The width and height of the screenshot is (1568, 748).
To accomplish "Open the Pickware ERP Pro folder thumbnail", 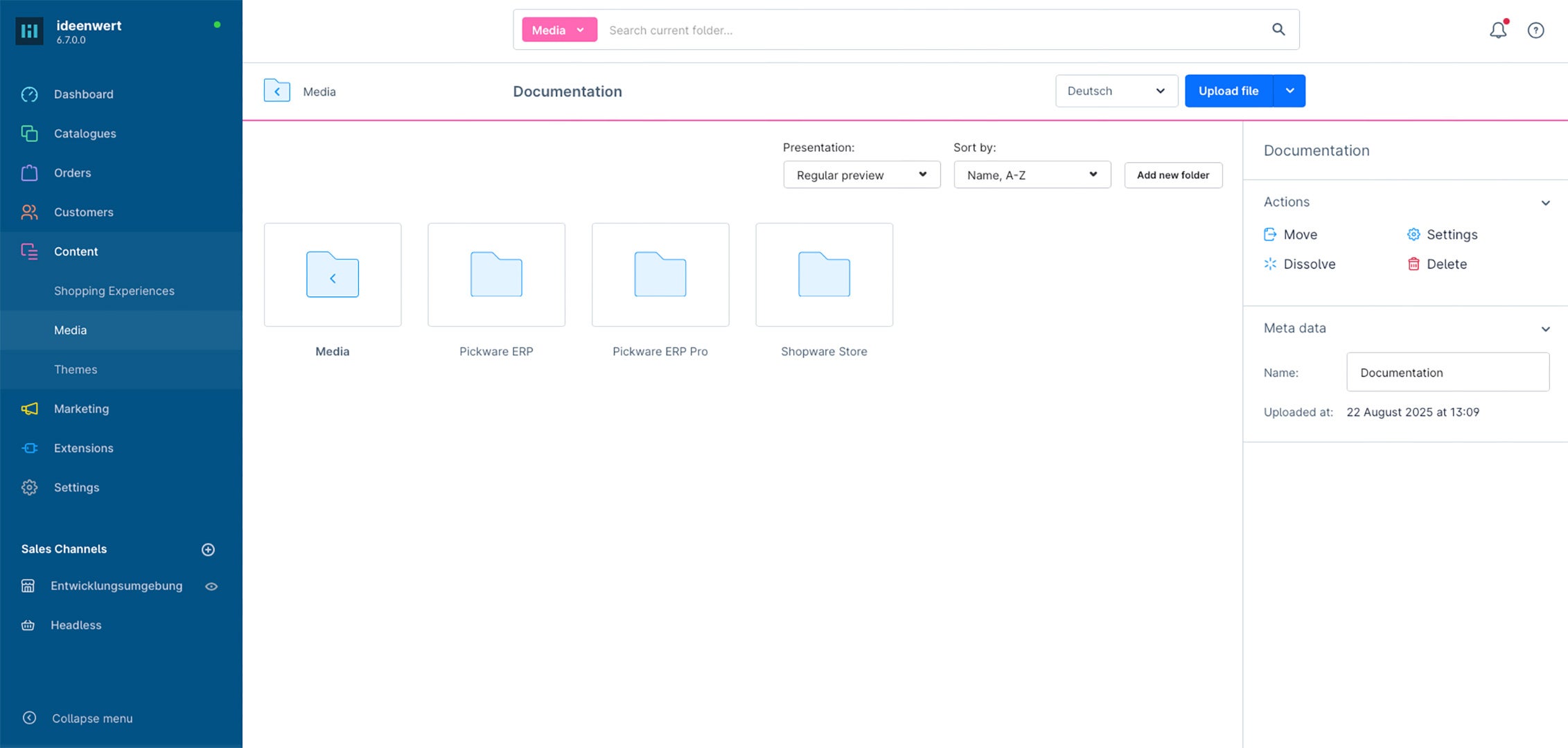I will pyautogui.click(x=660, y=274).
